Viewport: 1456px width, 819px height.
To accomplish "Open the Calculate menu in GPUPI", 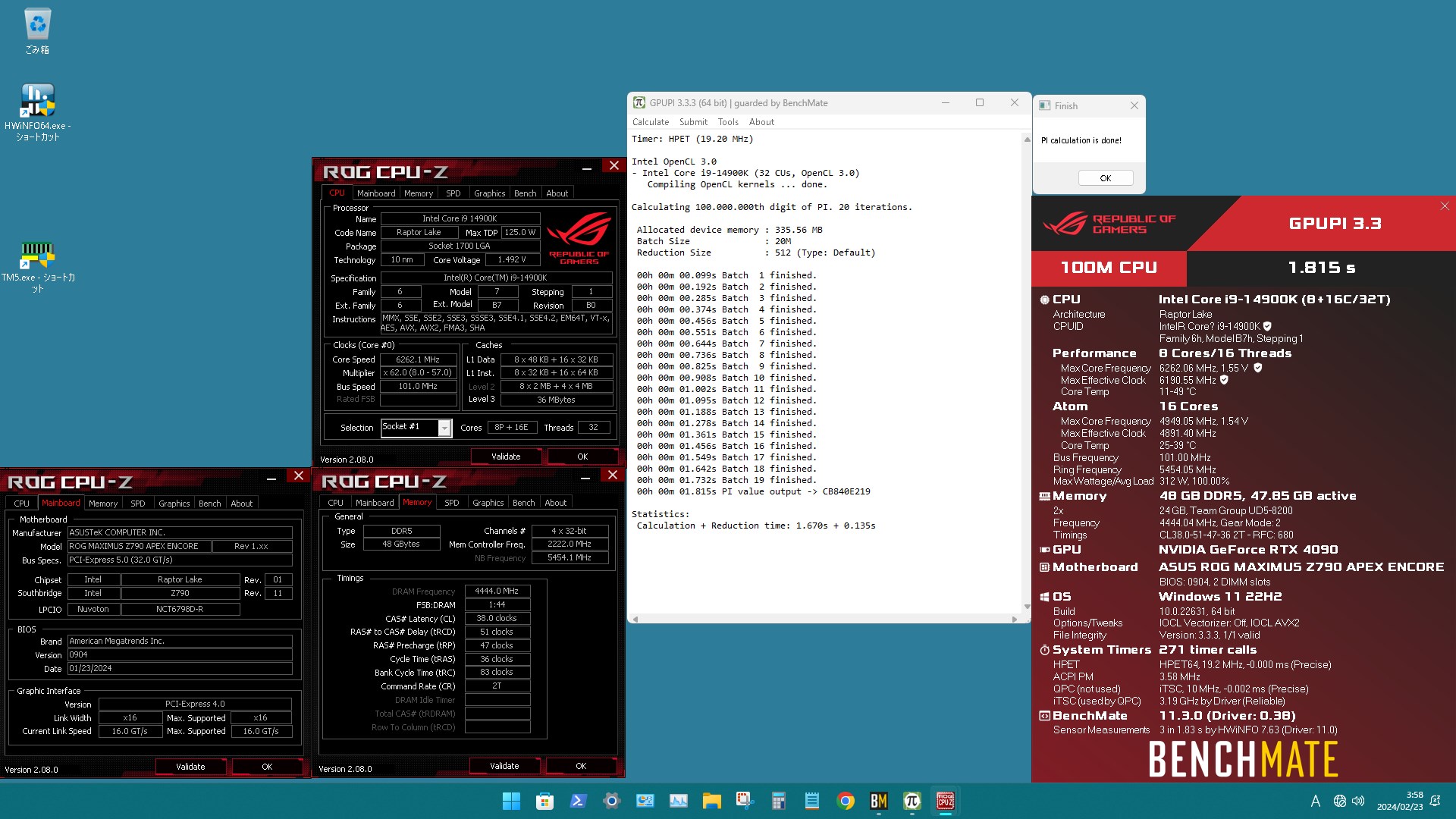I will coord(651,122).
